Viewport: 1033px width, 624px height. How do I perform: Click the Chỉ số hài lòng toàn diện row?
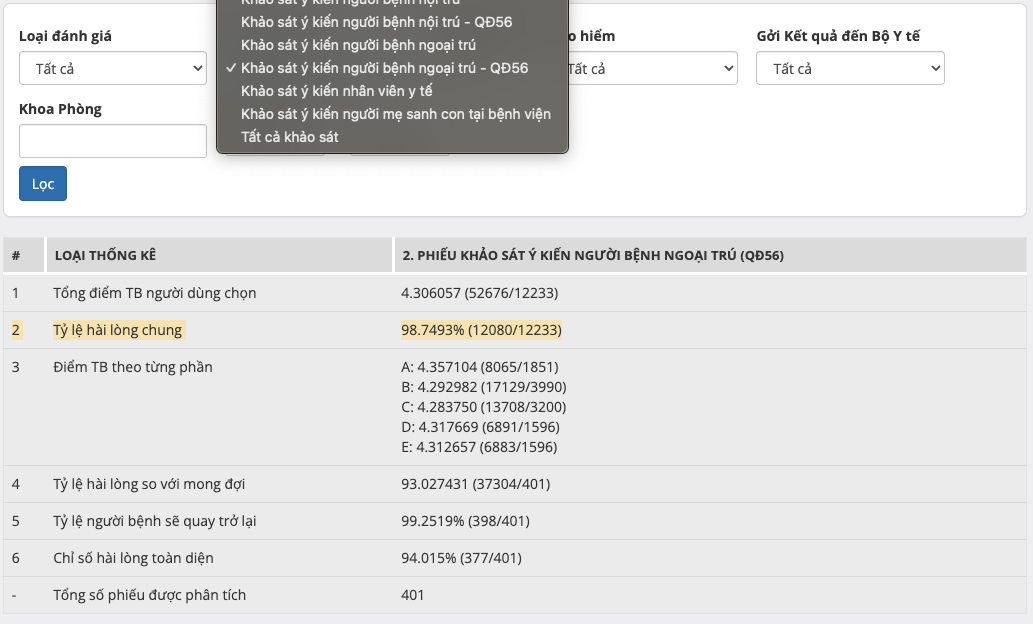click(x=133, y=558)
